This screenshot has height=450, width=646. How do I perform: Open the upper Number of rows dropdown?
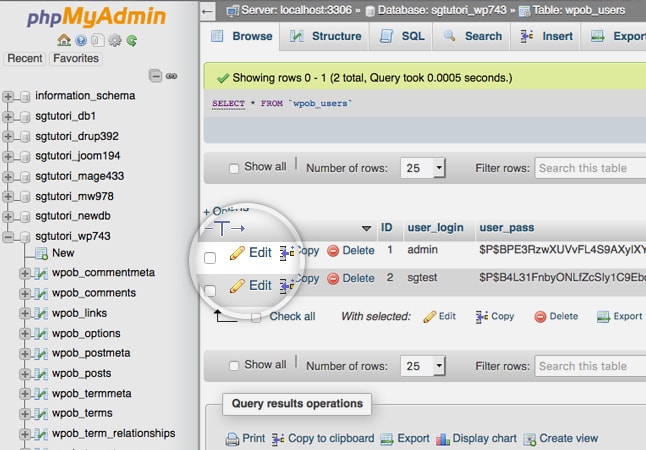coord(423,168)
